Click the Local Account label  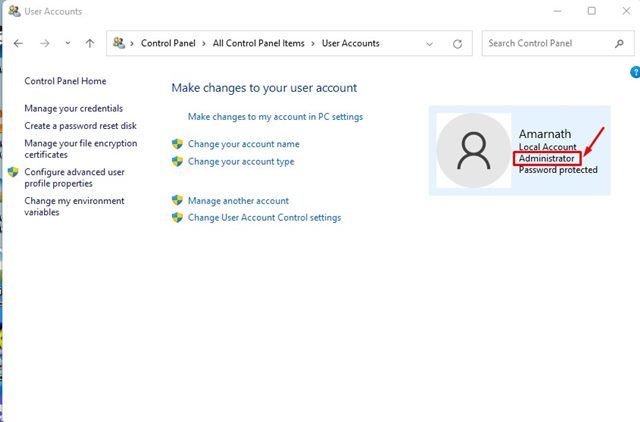tap(547, 147)
